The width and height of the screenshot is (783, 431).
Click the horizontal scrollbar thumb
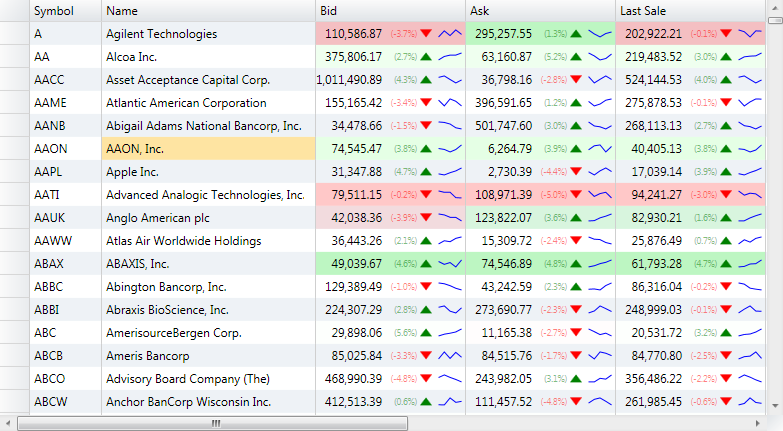pyautogui.click(x=216, y=423)
